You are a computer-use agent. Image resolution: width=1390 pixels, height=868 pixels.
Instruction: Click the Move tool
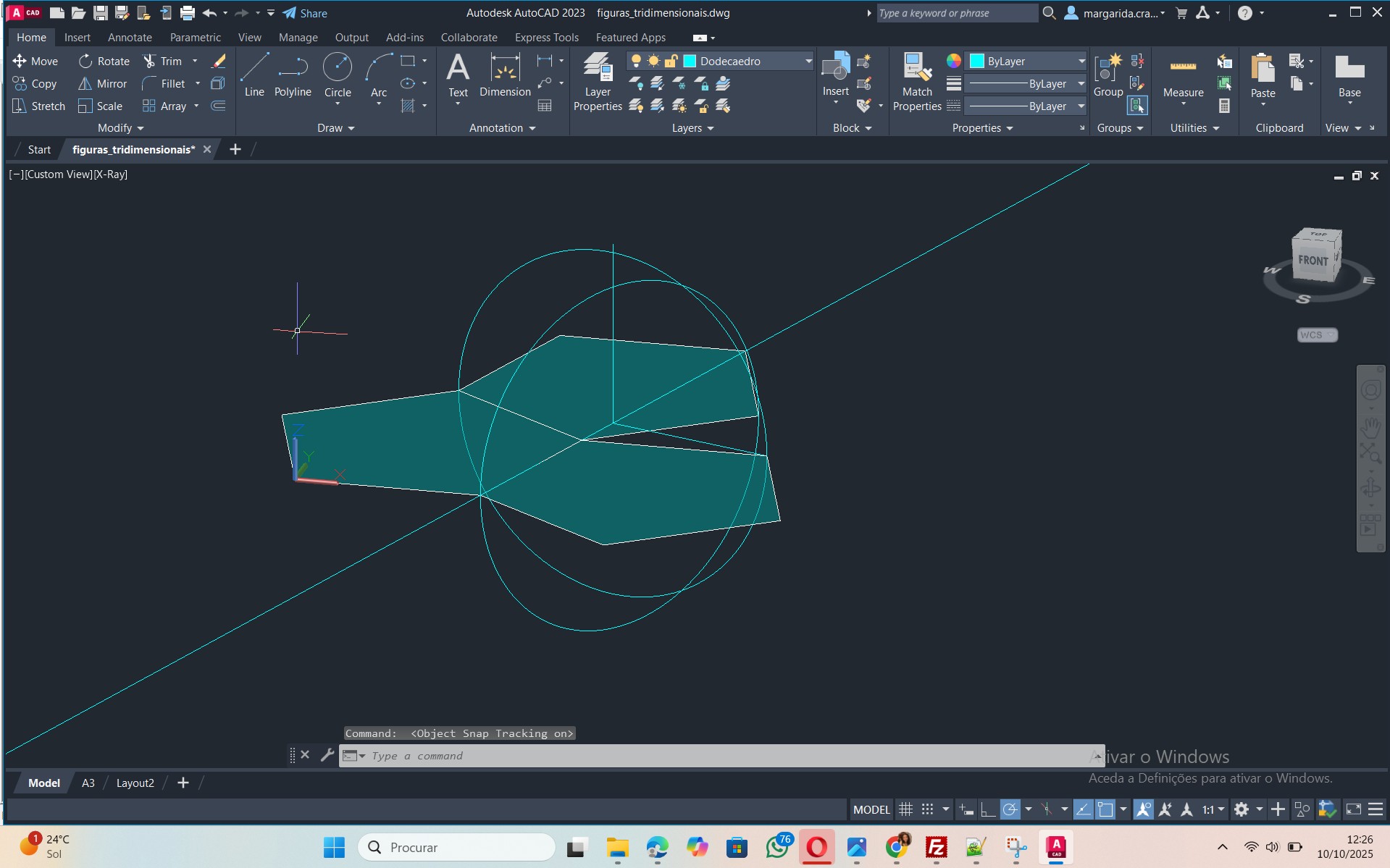point(35,62)
